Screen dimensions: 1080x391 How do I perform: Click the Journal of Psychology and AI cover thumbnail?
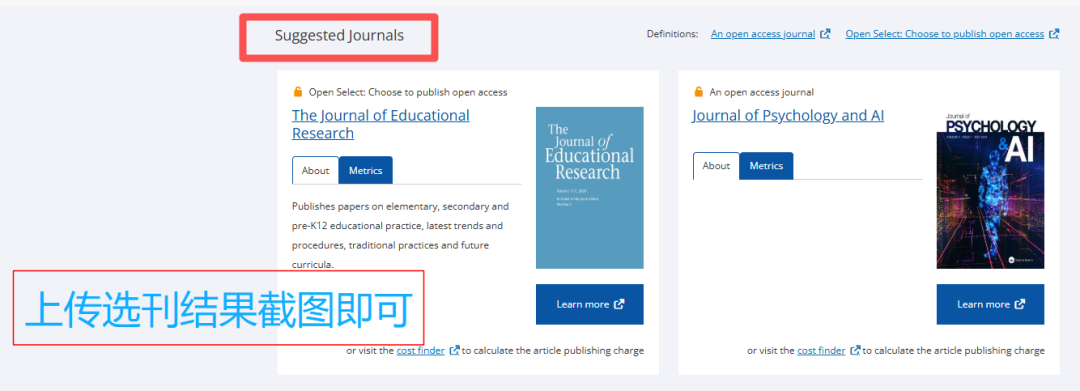point(990,189)
